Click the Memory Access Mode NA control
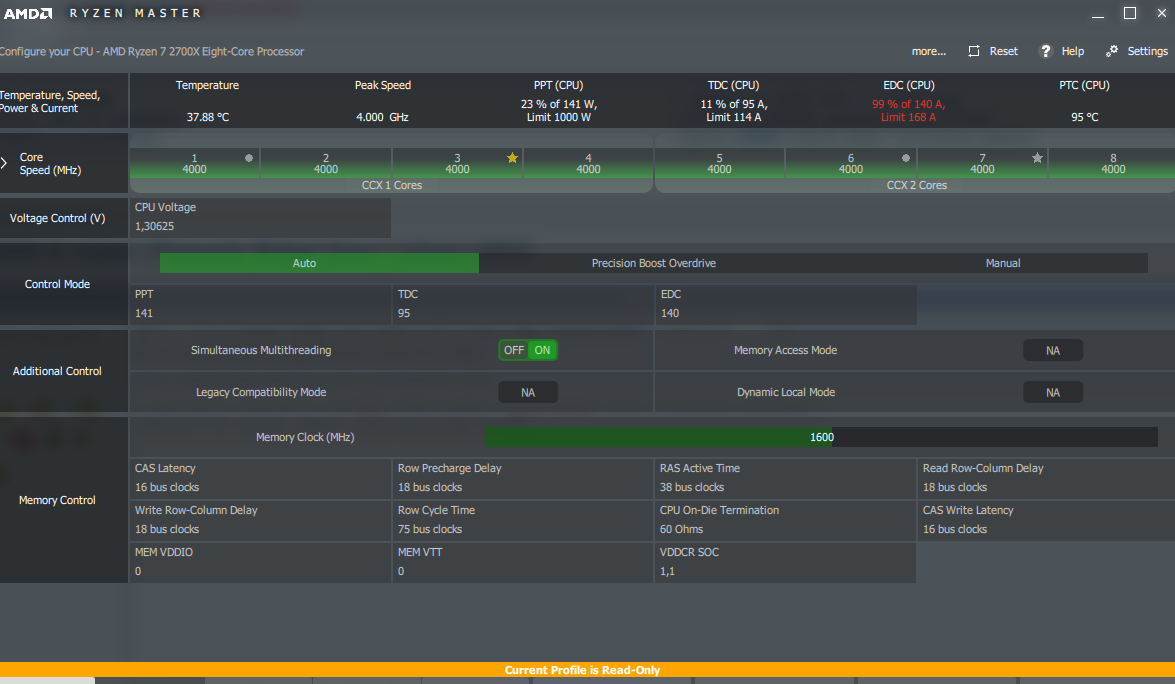The height and width of the screenshot is (684, 1175). point(1053,351)
